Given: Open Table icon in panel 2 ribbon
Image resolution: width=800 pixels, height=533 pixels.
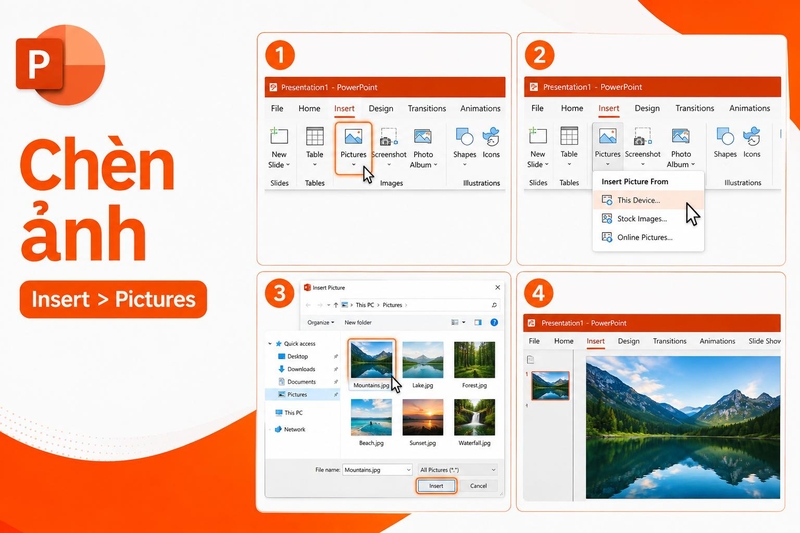Looking at the screenshot, I should [x=569, y=136].
